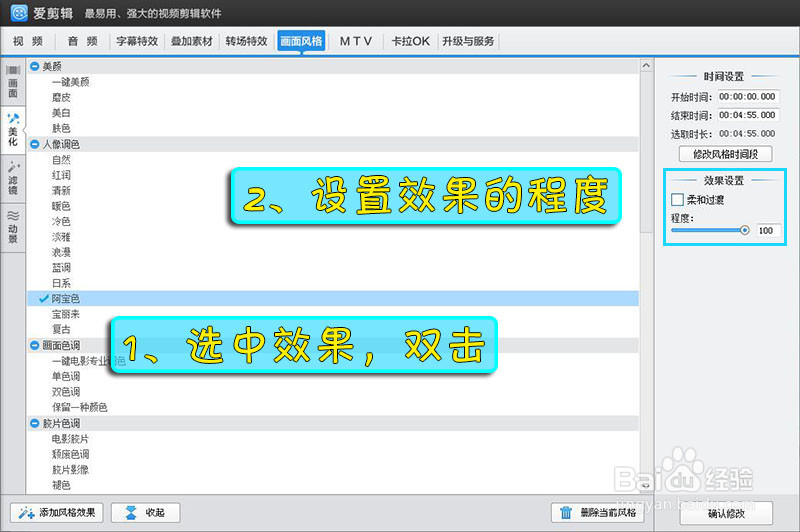
Task: Select the 双色调 effect
Action: click(66, 392)
